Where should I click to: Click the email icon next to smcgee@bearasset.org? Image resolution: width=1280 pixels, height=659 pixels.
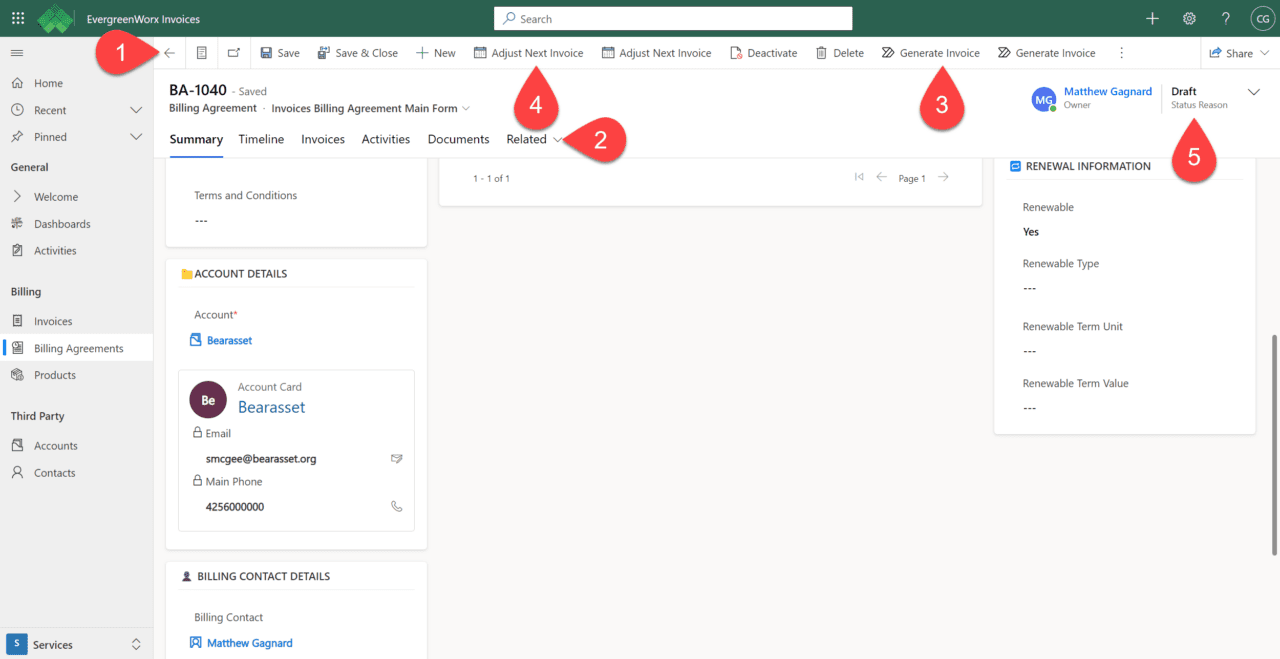397,459
